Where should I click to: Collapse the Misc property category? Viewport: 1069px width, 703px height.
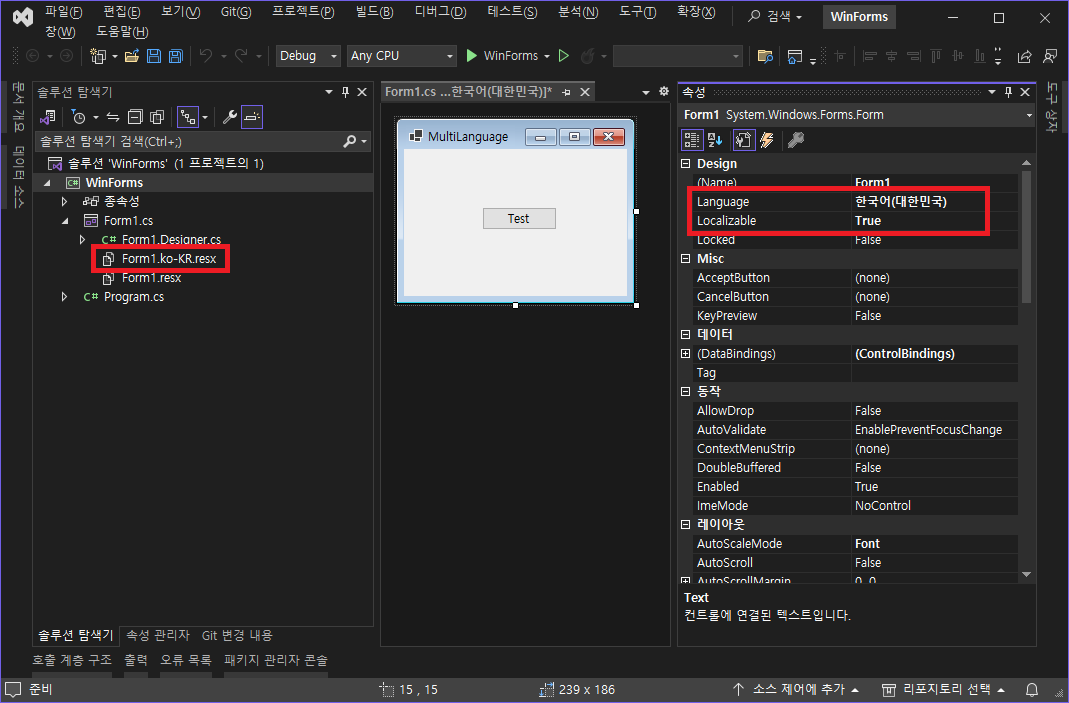[686, 258]
